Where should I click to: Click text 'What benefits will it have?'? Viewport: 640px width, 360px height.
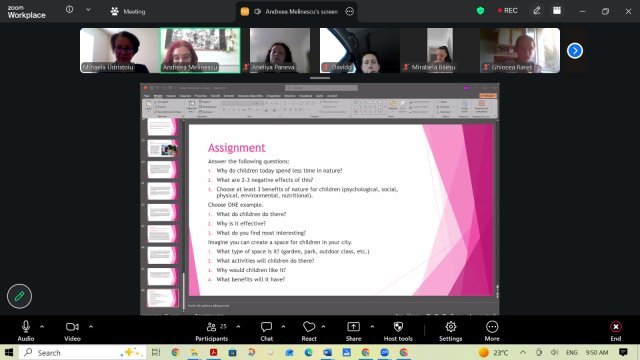click(x=251, y=280)
